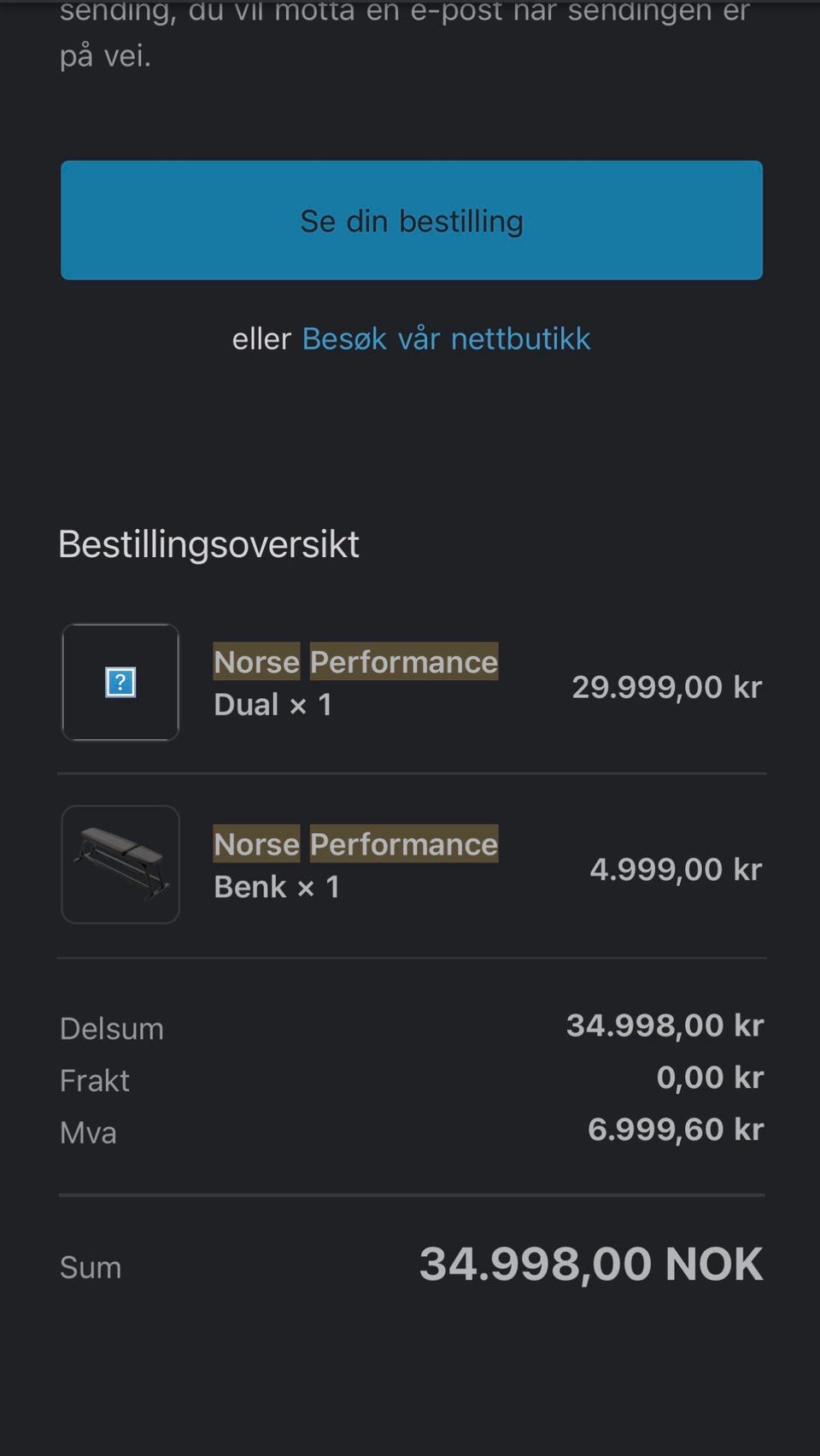Screen dimensions: 820x1456
Task: Click the Frakt label
Action: [x=95, y=1081]
